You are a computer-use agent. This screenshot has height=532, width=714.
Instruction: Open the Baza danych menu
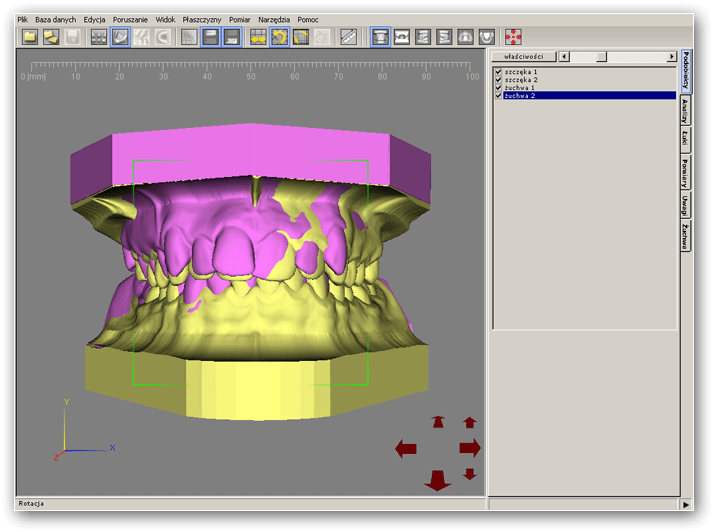click(56, 20)
